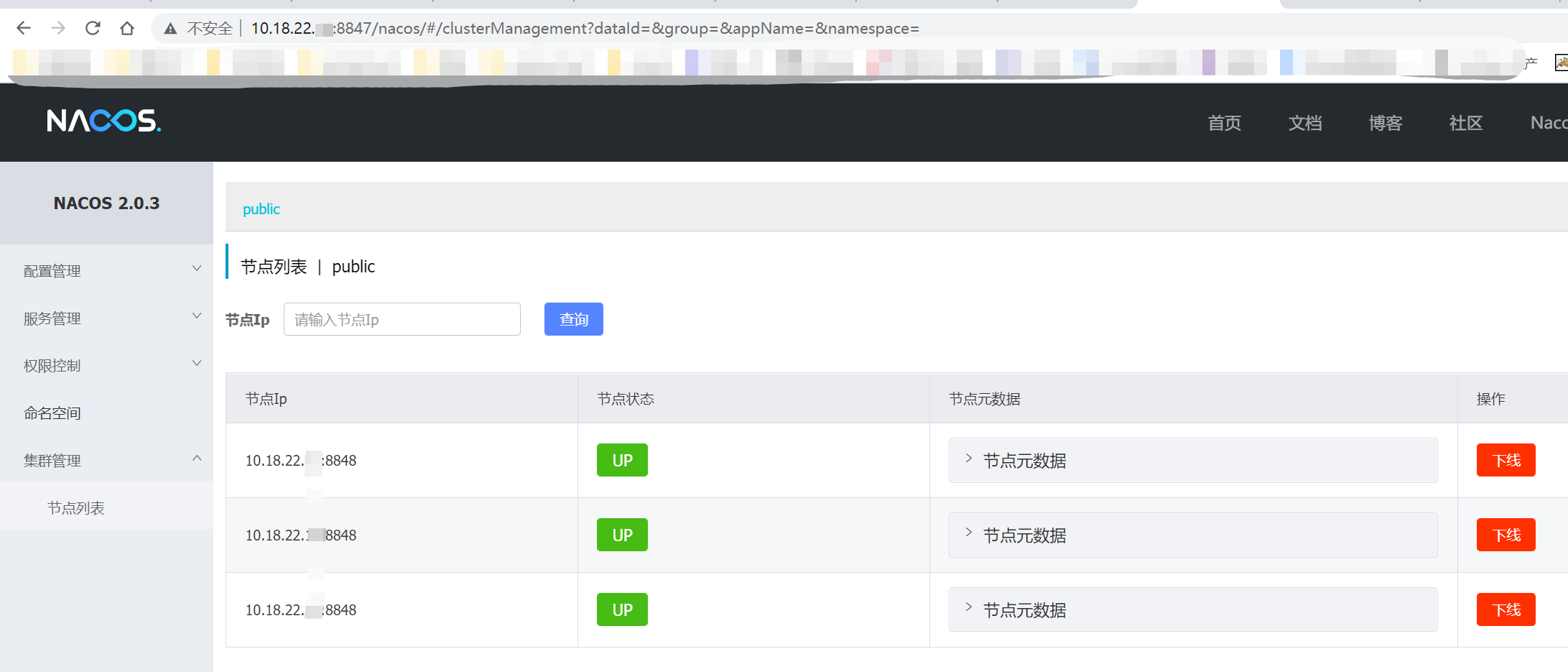This screenshot has width=1568, height=672.
Task: Open the 社区 header link
Action: coord(1466,123)
